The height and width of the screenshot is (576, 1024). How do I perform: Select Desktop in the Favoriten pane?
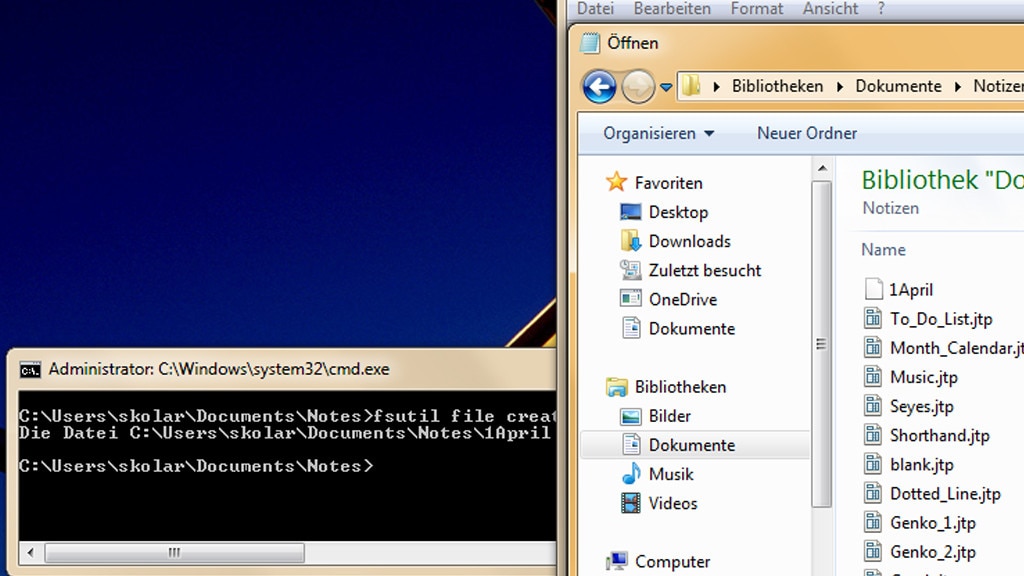pyautogui.click(x=680, y=212)
